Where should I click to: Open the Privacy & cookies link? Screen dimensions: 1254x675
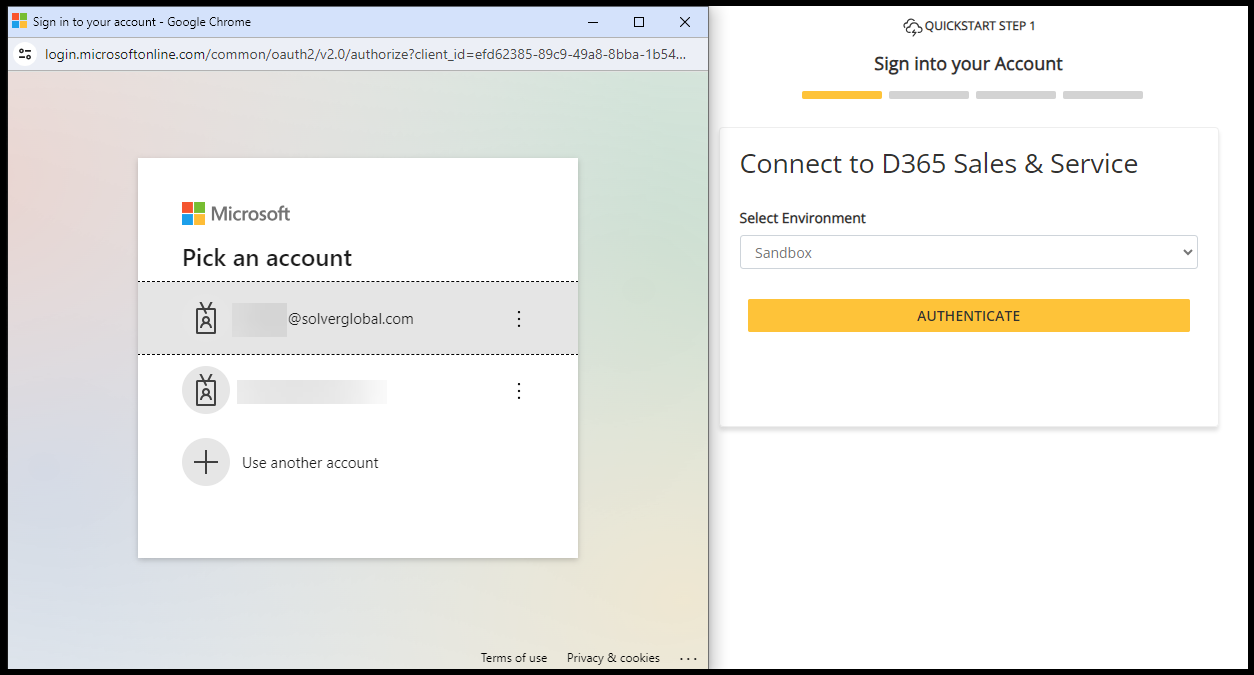(613, 658)
